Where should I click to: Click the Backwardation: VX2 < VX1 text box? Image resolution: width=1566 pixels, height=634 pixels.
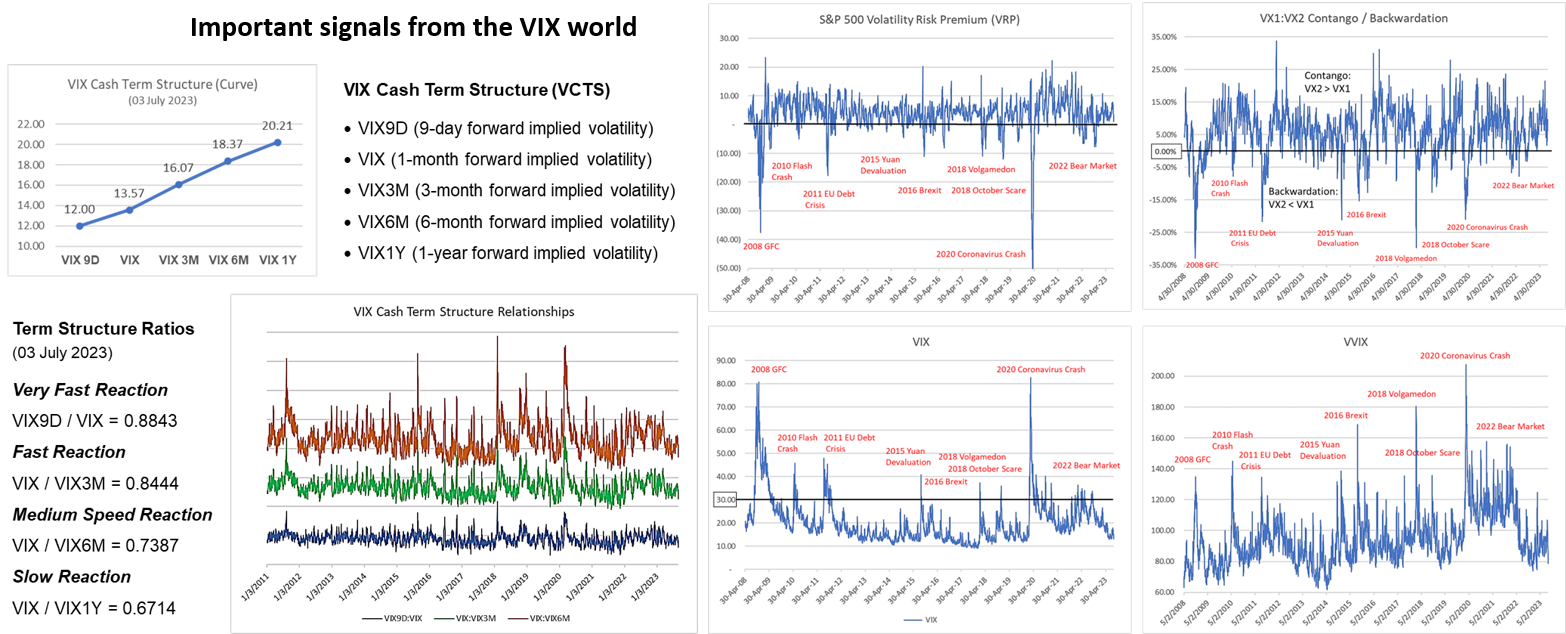point(1305,196)
